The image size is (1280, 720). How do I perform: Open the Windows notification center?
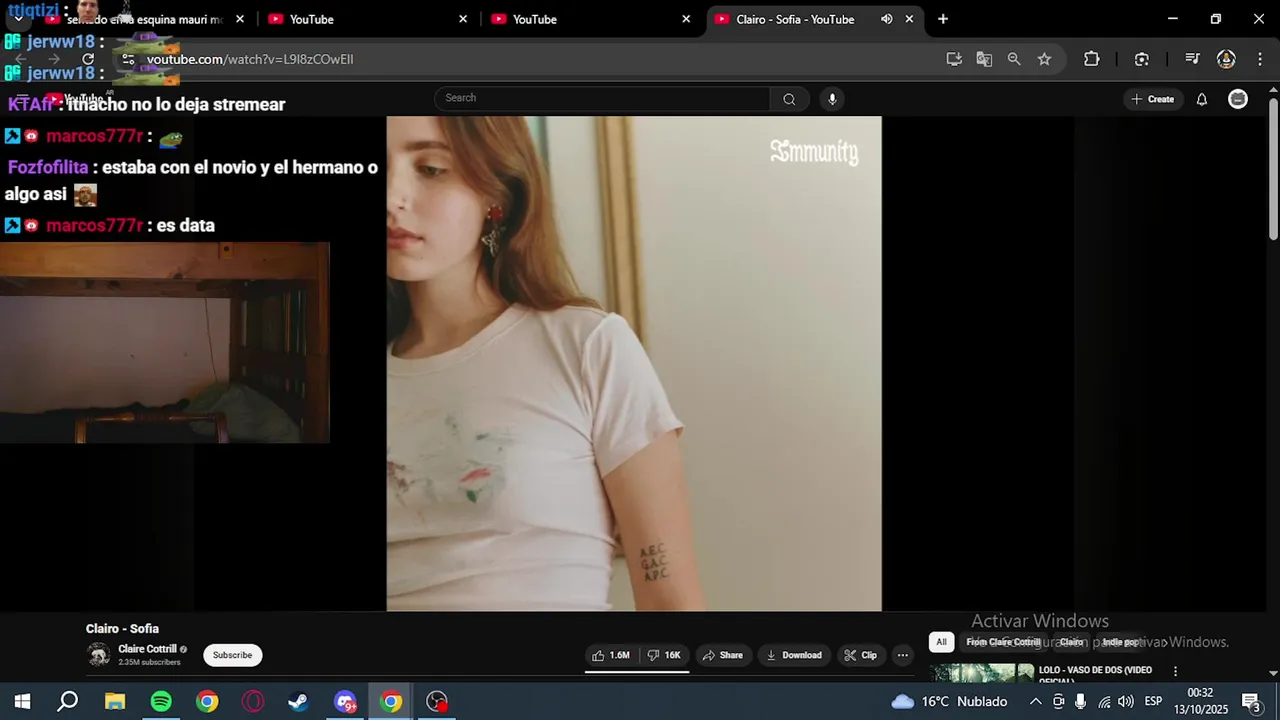coord(1251,701)
